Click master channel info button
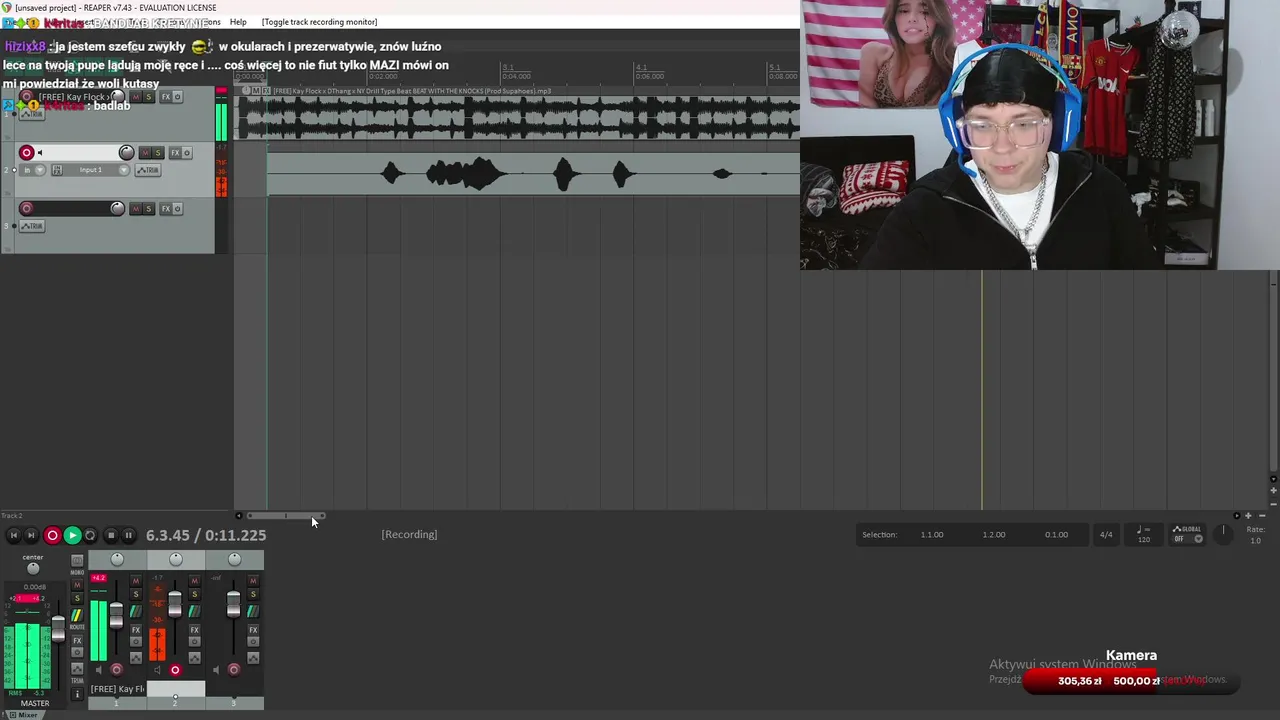 pos(77,694)
